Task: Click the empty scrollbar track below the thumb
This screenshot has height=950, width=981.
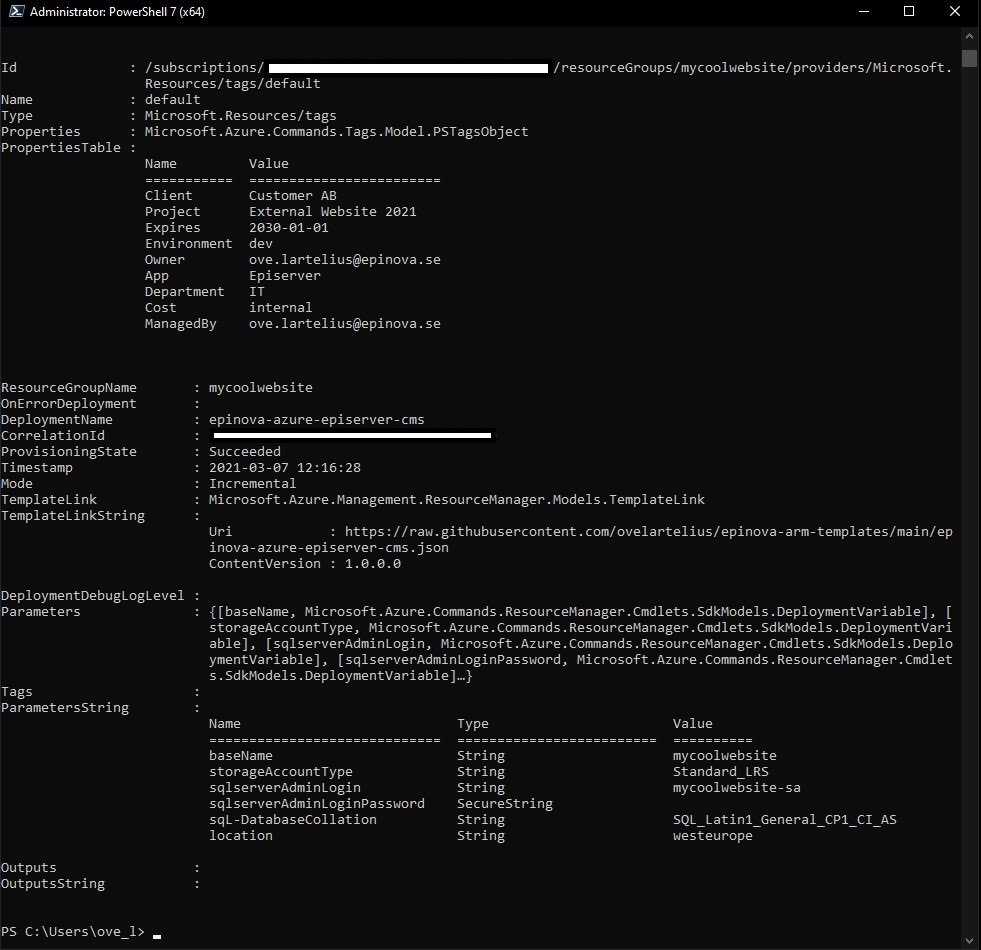Action: (x=969, y=500)
